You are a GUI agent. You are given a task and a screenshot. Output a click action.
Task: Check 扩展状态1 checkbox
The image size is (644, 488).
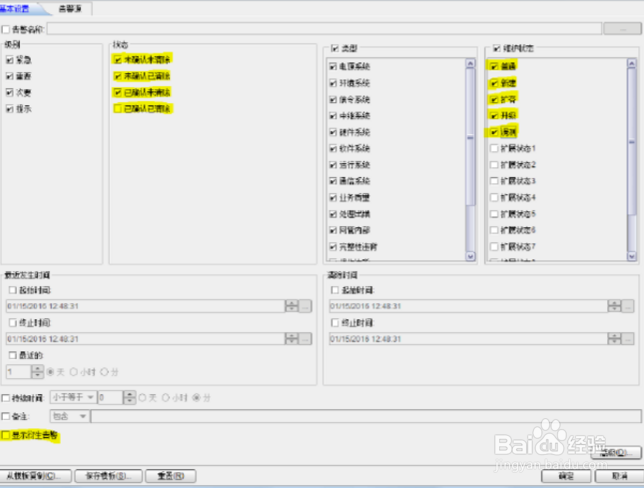point(494,148)
